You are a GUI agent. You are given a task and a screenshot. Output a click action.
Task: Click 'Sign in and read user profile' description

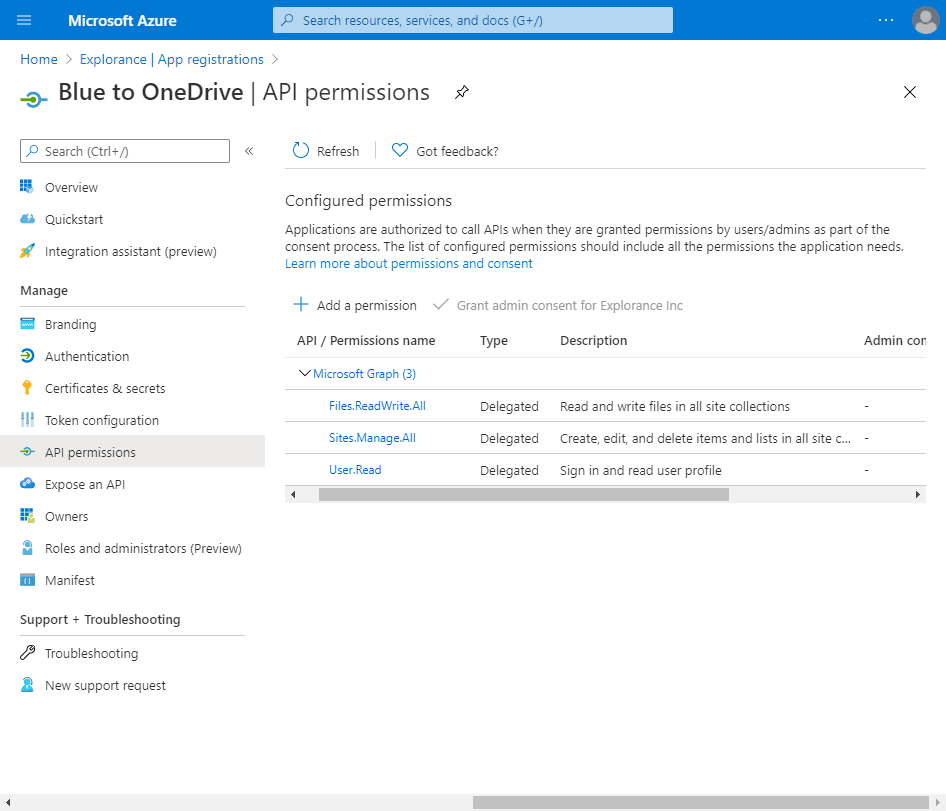click(640, 470)
